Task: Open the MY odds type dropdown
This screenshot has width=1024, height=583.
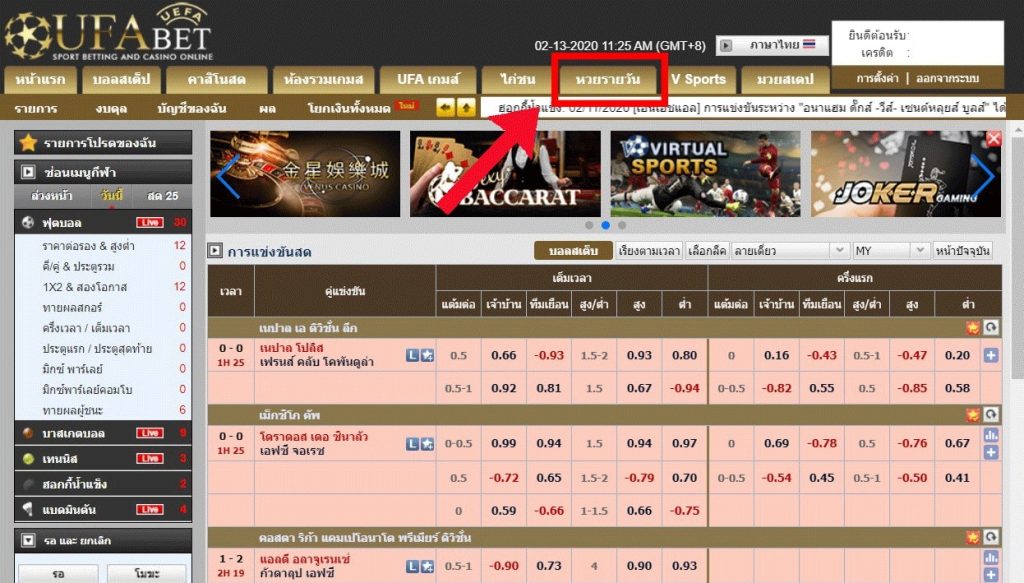Action: (x=891, y=251)
